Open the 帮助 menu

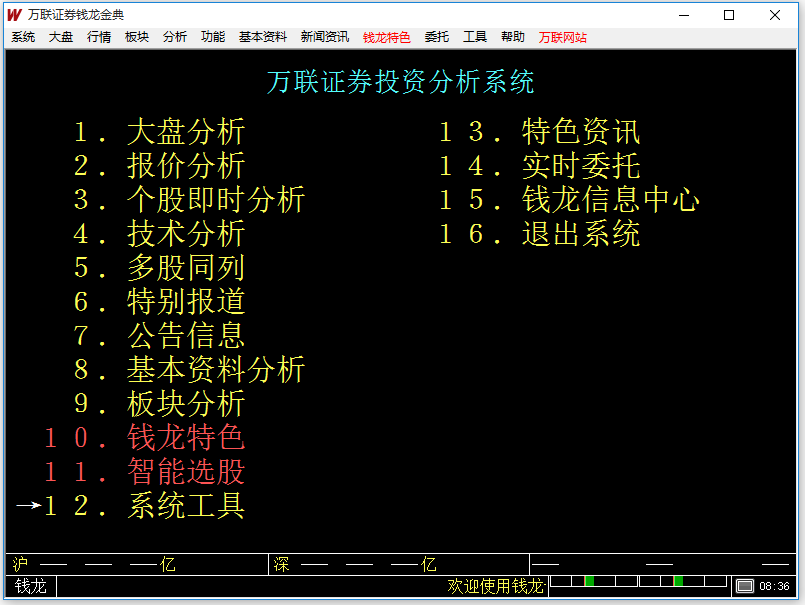(x=513, y=37)
